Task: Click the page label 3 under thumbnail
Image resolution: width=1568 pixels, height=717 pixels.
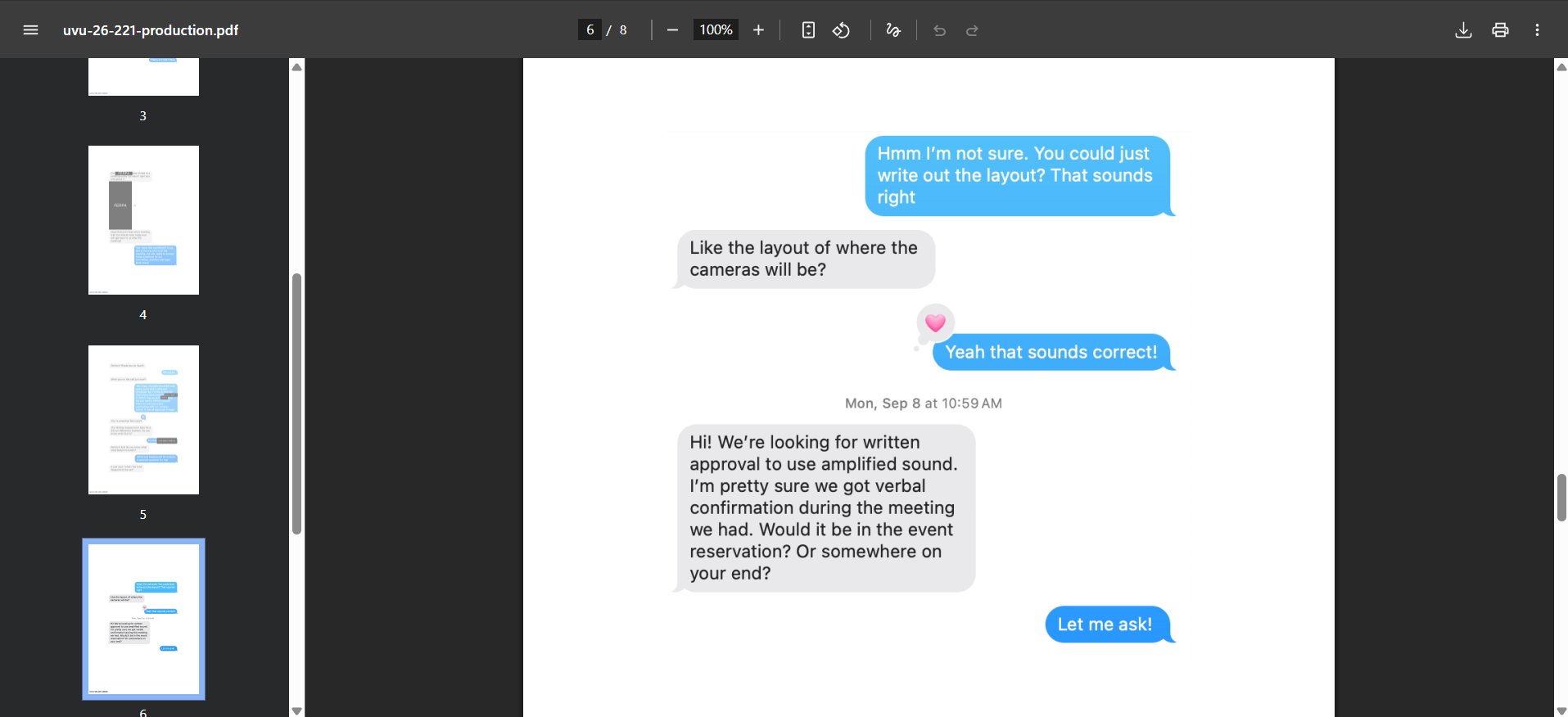Action: pos(143,116)
